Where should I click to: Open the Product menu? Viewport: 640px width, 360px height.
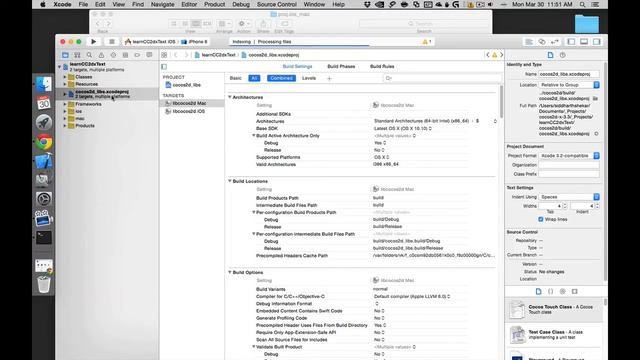coord(214,4)
